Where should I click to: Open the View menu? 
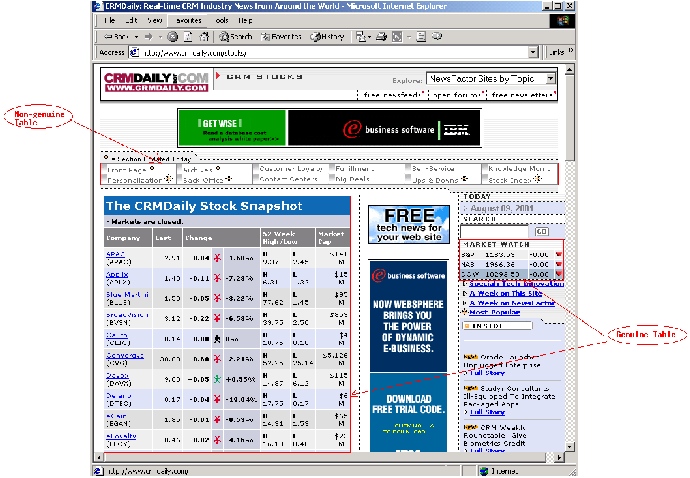155,20
